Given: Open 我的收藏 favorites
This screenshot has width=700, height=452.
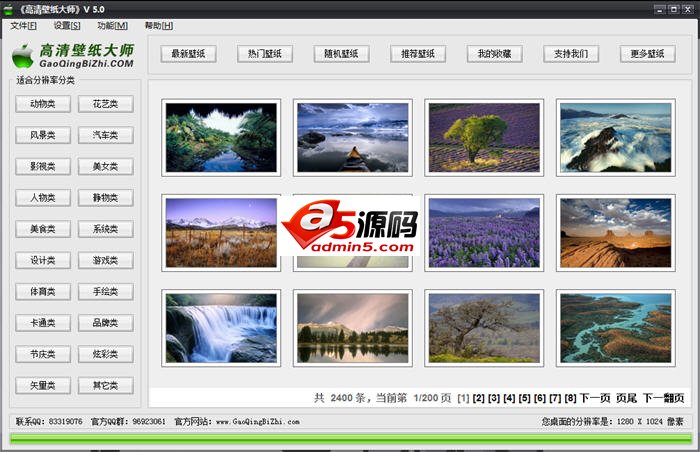Looking at the screenshot, I should point(495,54).
